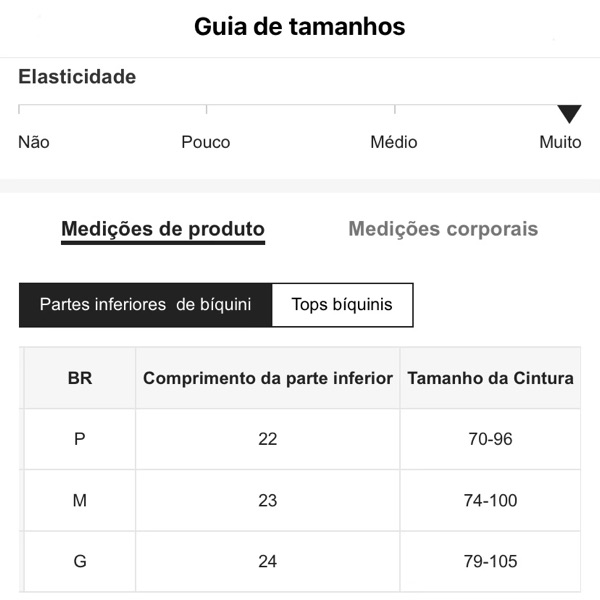This screenshot has width=600, height=600.
Task: Select the Medições de produto tab
Action: point(163,229)
